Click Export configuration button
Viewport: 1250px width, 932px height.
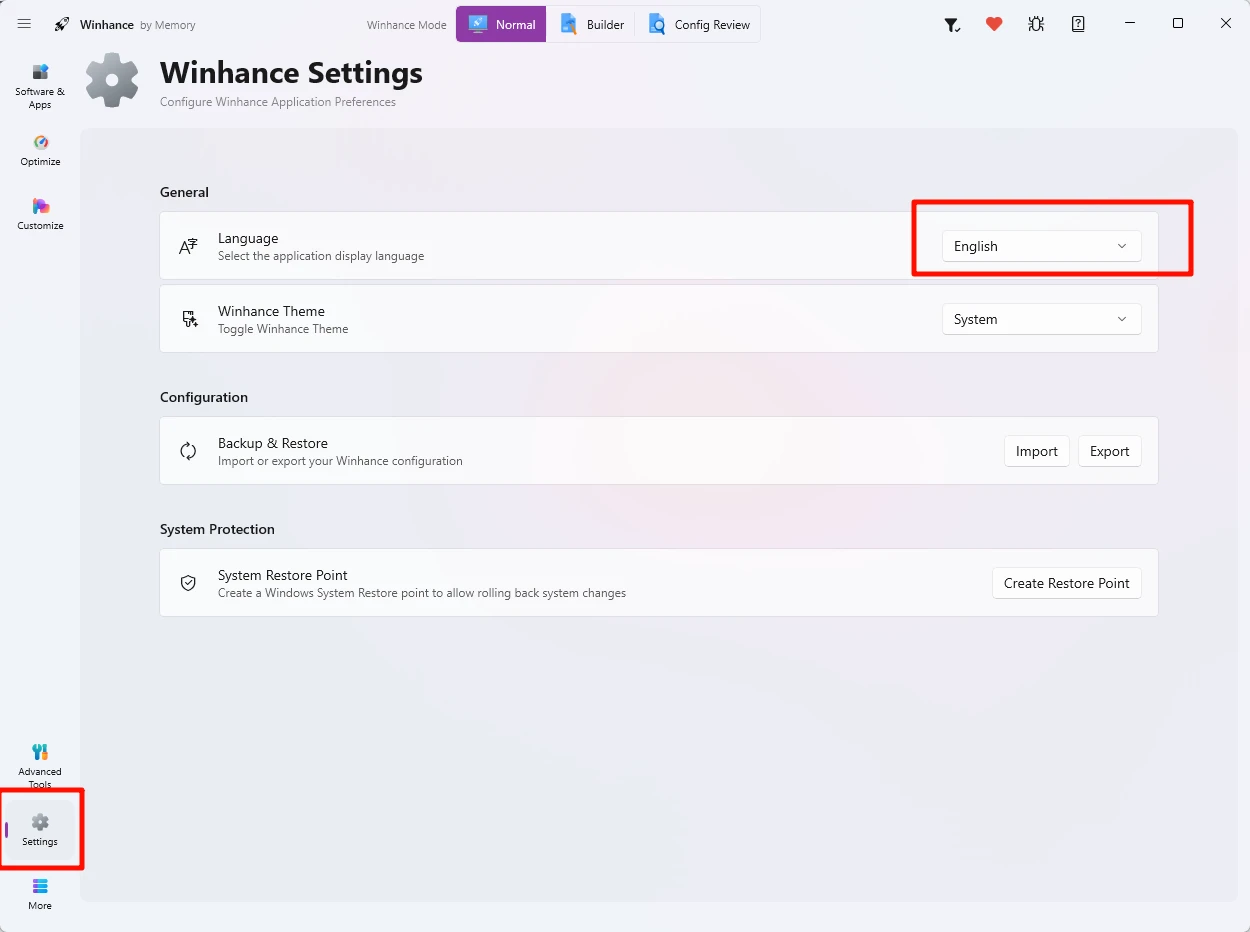(1109, 451)
